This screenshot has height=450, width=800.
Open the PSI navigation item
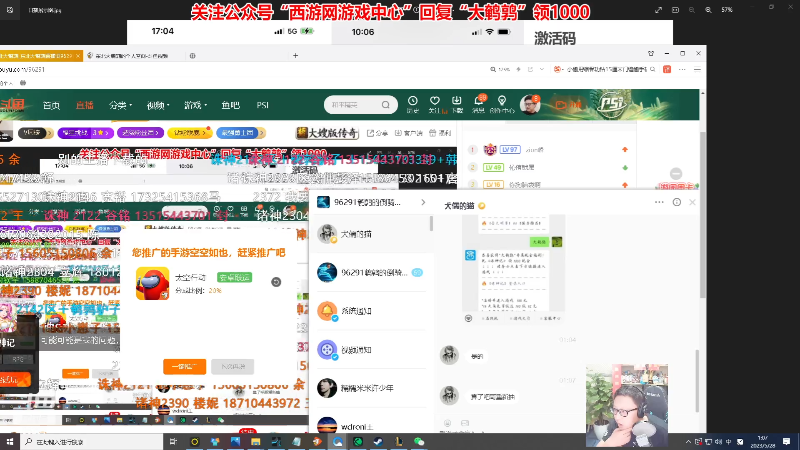point(262,105)
